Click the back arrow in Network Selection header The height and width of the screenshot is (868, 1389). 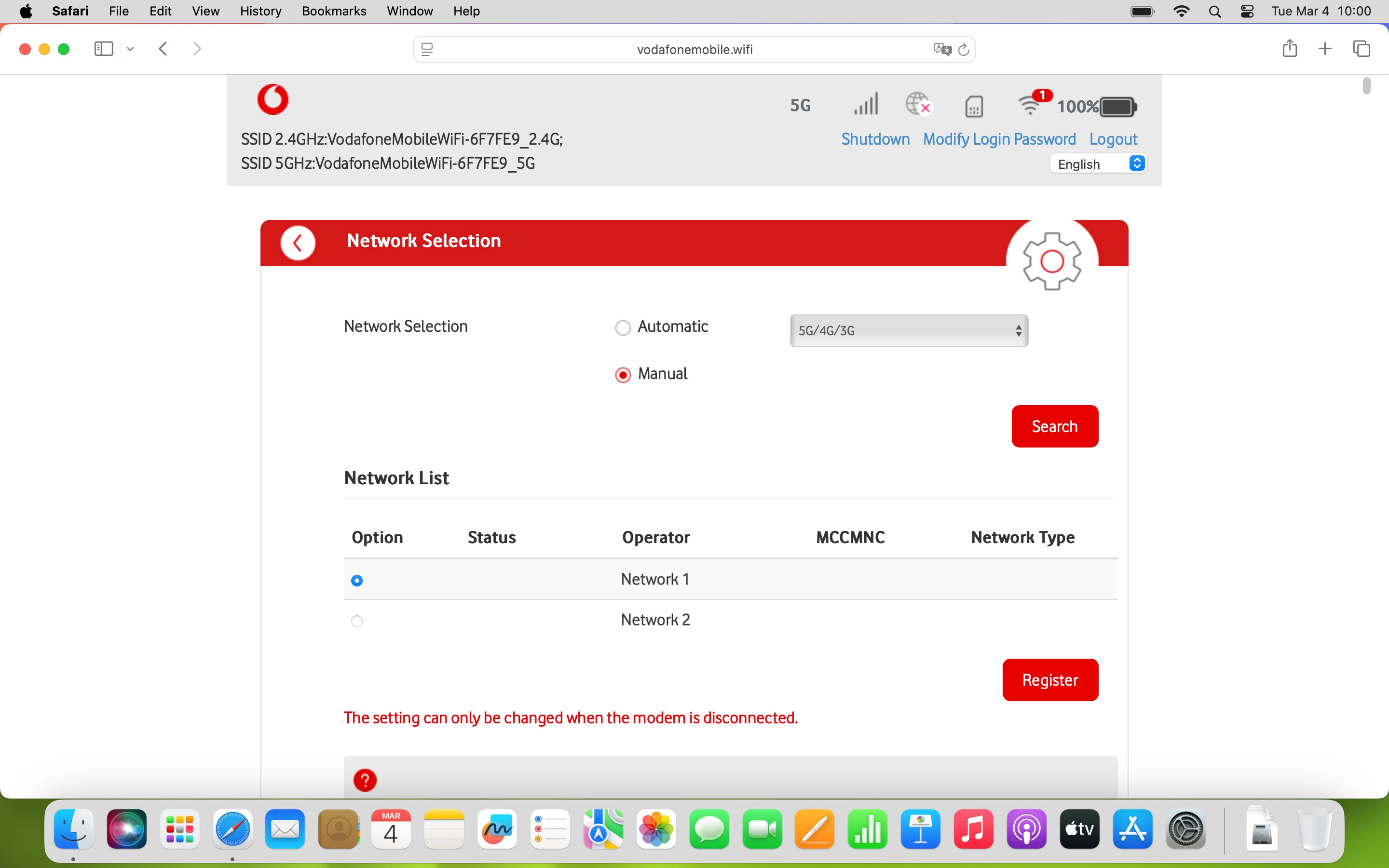298,242
